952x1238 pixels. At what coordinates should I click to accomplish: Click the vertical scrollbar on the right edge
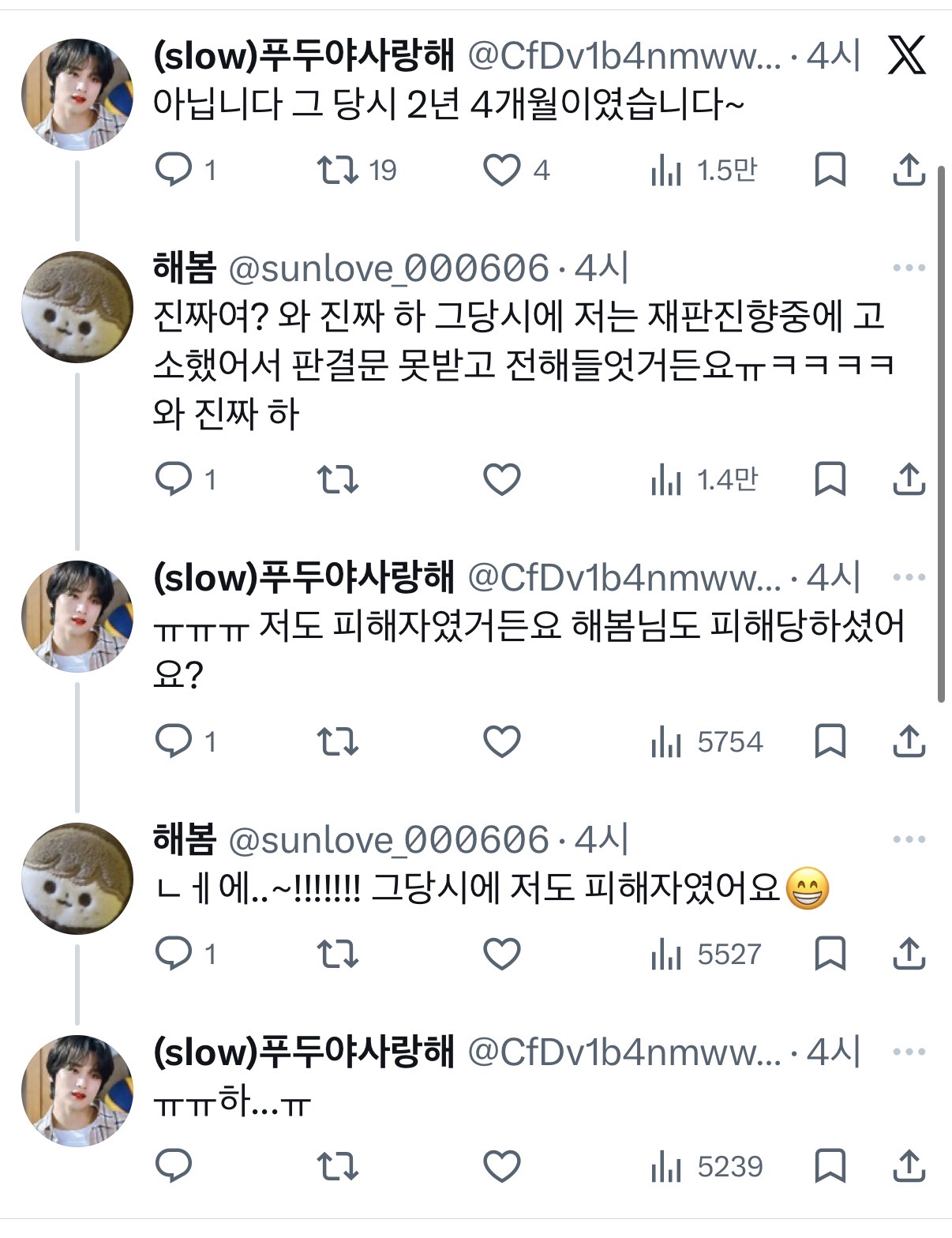point(941,434)
